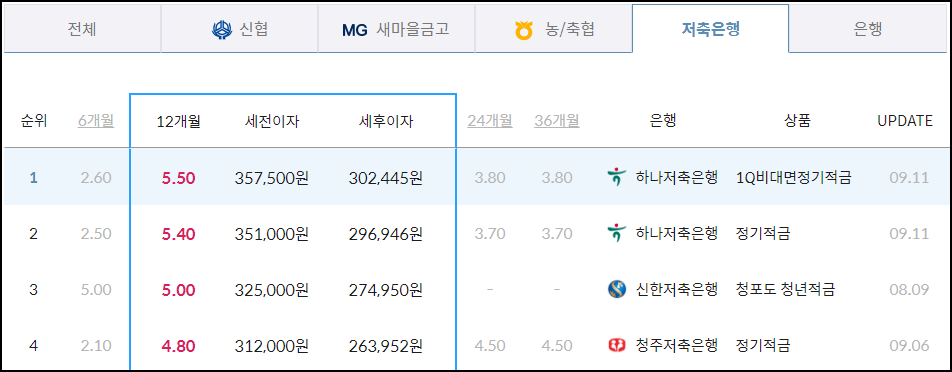Click 하나저축은행 name in rank 2 row

(676, 234)
